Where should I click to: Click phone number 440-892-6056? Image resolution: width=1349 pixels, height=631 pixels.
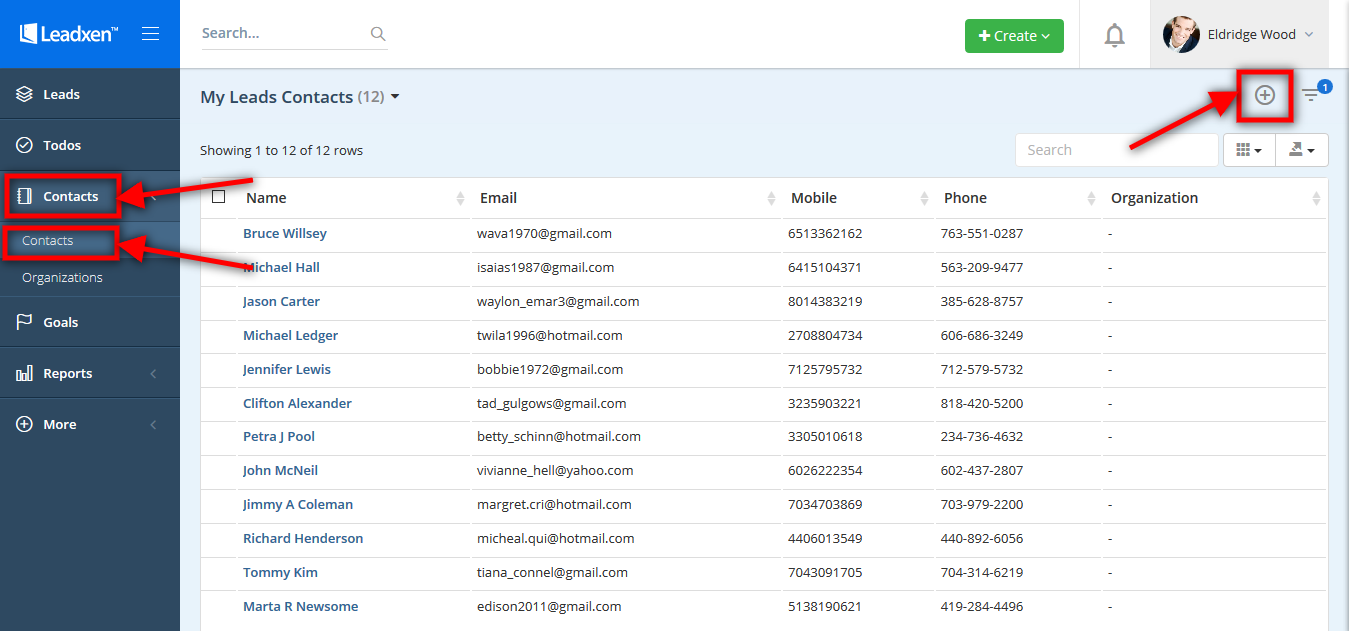coord(982,539)
